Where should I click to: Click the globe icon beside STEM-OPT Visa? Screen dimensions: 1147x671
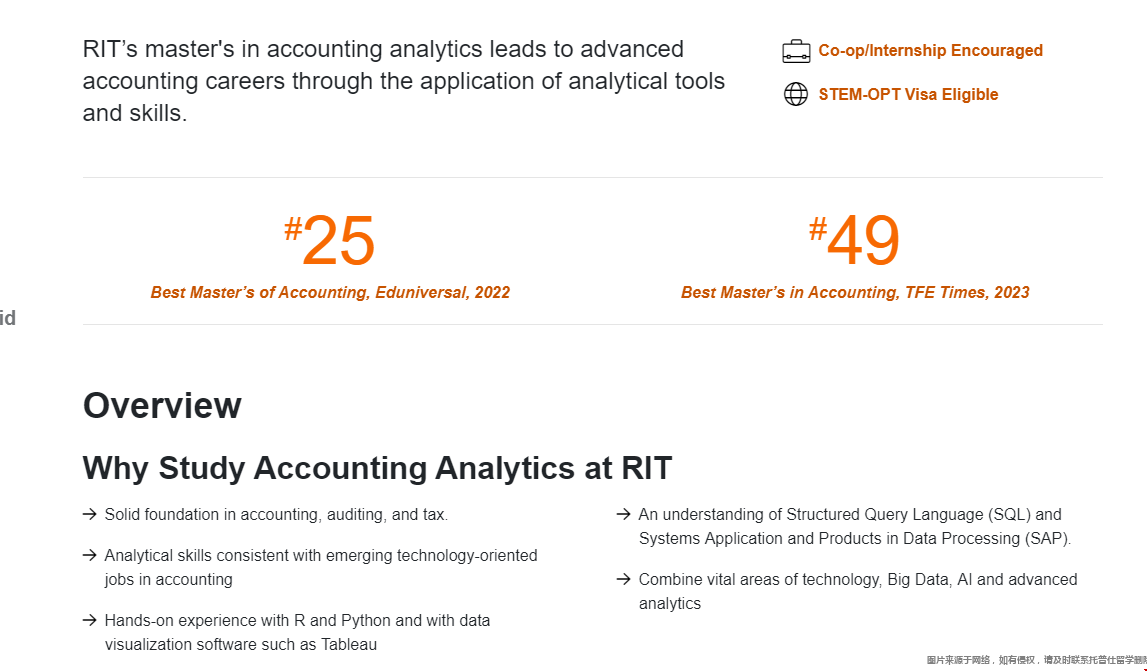[x=796, y=94]
